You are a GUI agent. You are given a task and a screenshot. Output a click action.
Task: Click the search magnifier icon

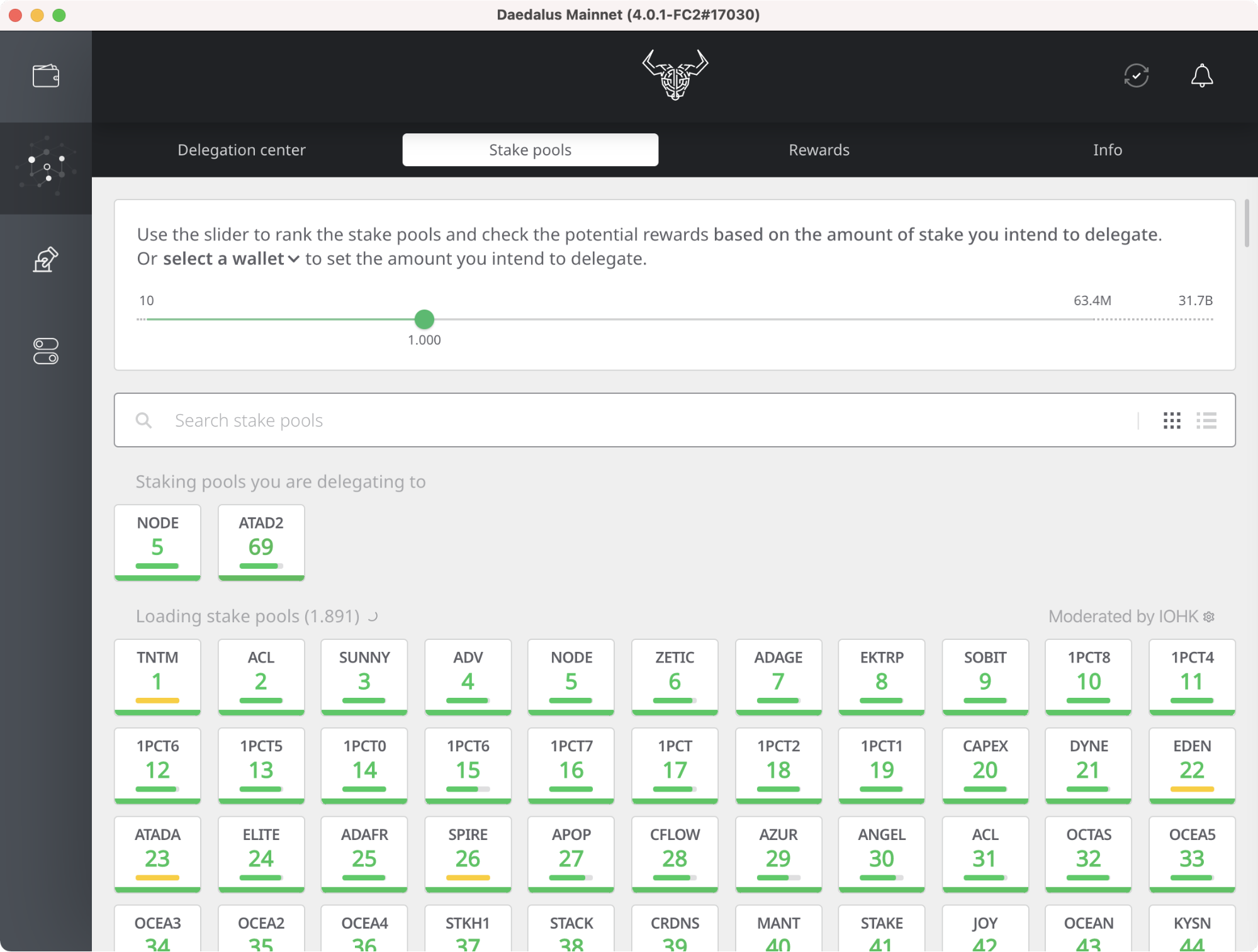[143, 420]
